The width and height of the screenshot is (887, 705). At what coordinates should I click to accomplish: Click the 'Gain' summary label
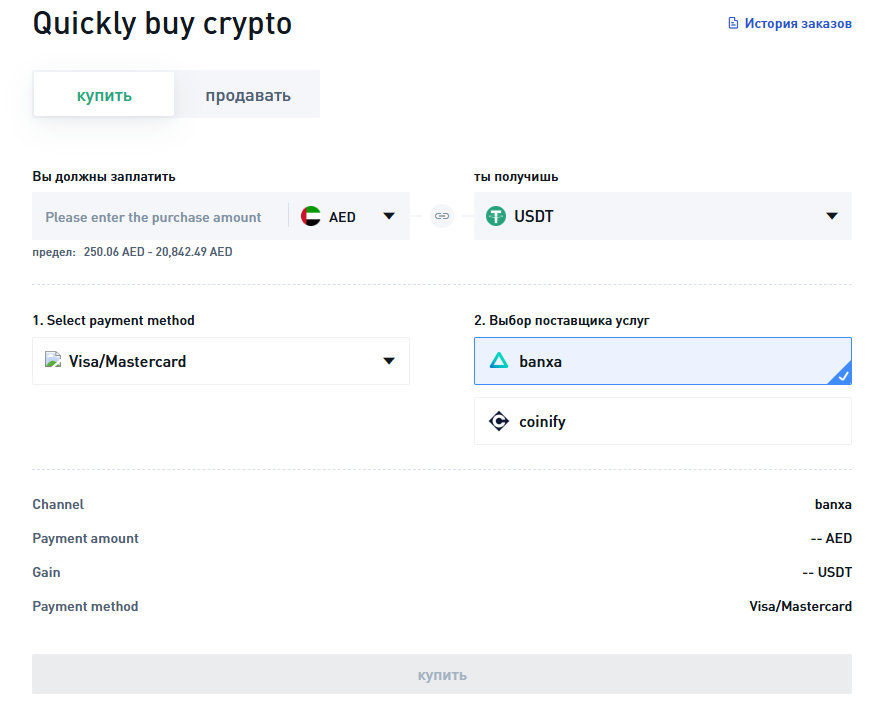[x=46, y=572]
